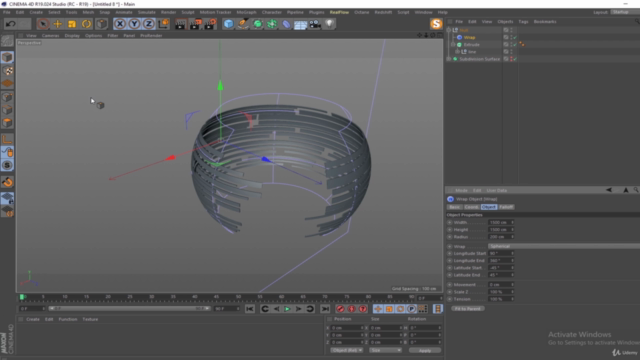Toggle the X axis lock
640x360 pixels.
[x=120, y=24]
